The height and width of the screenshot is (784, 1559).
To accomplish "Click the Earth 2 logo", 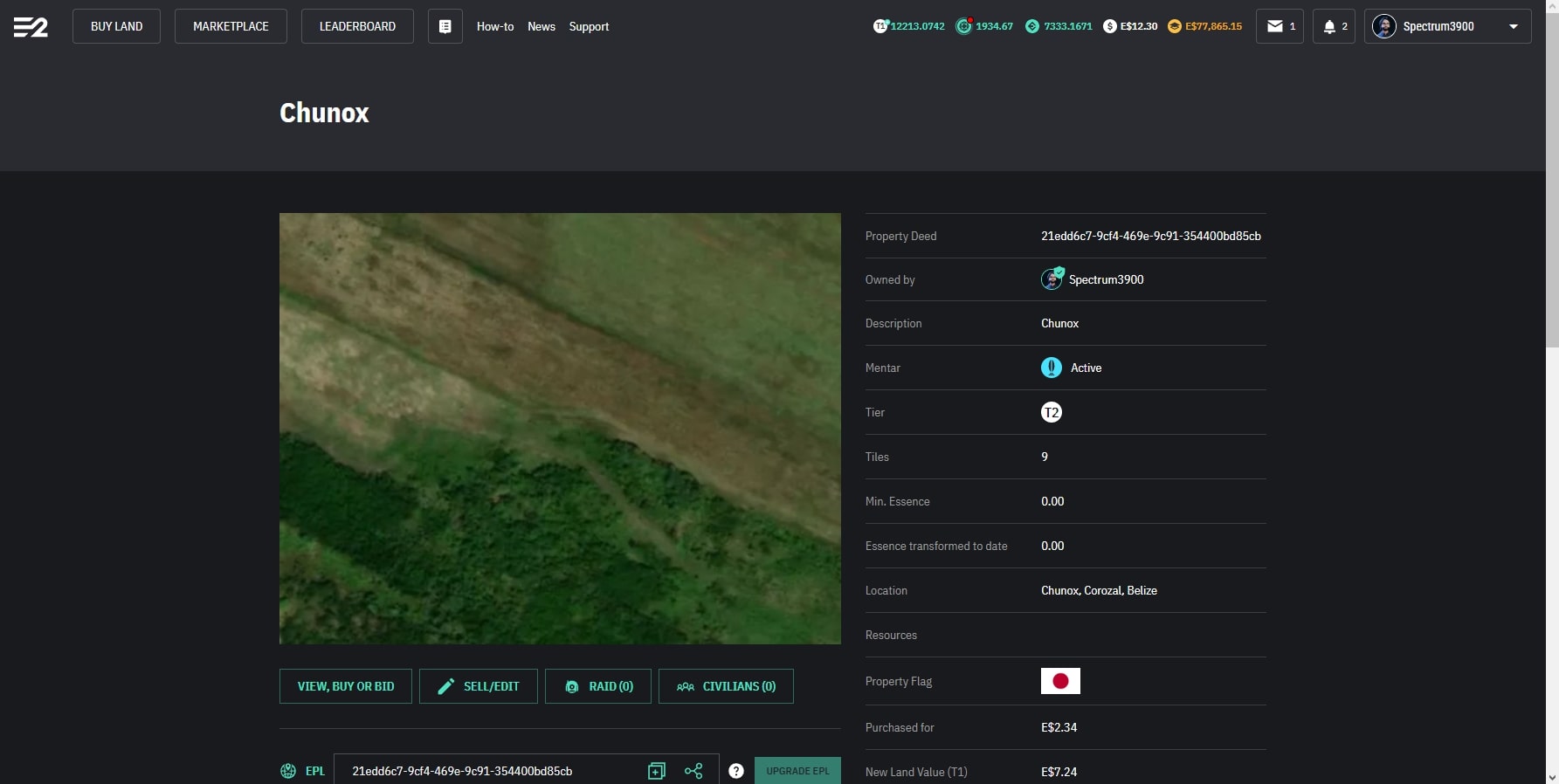I will (31, 27).
